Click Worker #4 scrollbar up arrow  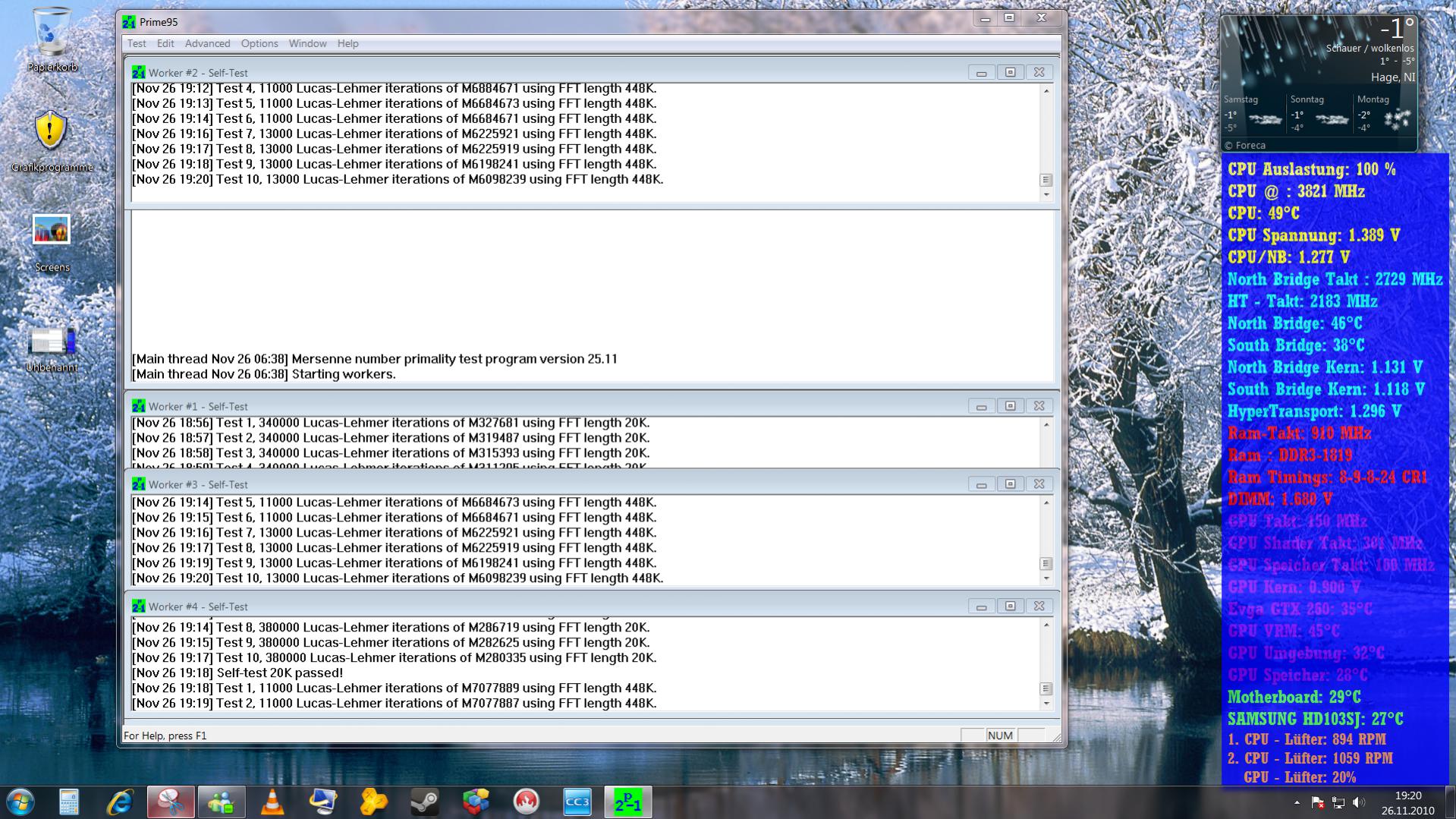coord(1046,625)
